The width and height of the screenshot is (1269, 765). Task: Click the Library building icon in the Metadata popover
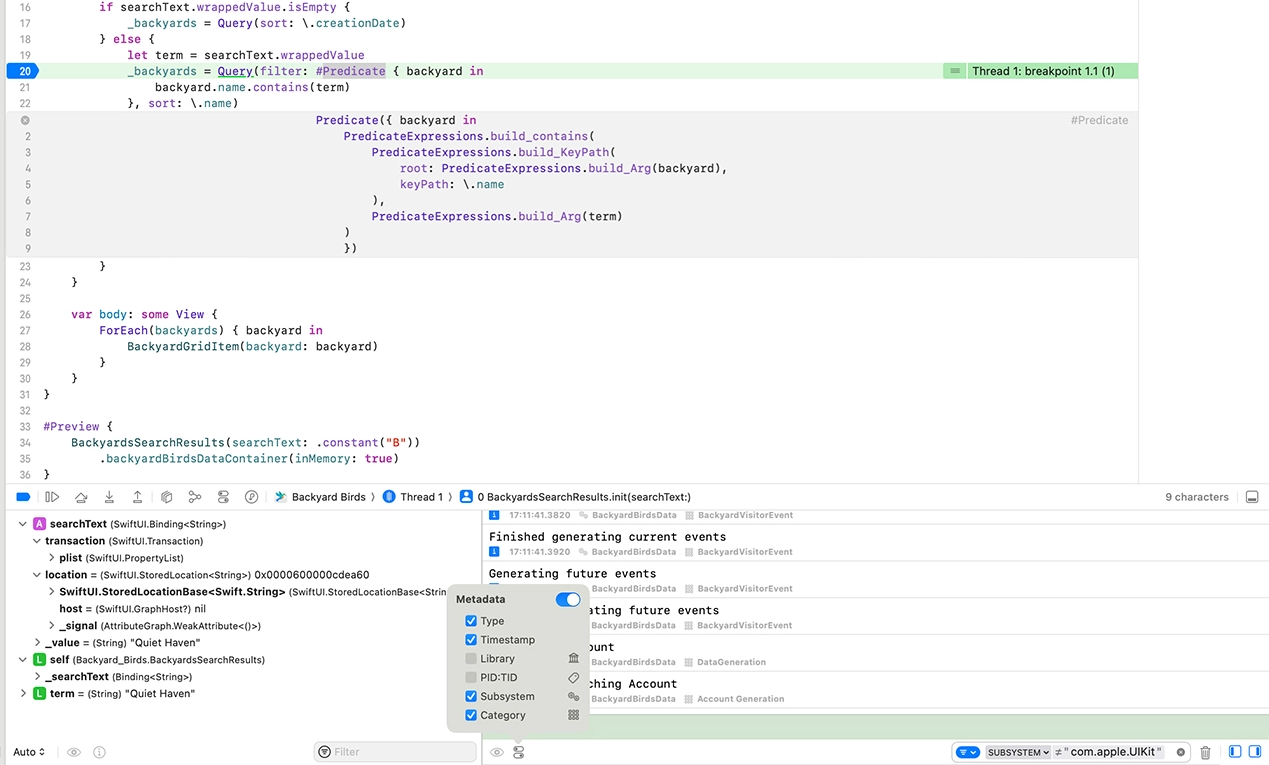tap(574, 659)
